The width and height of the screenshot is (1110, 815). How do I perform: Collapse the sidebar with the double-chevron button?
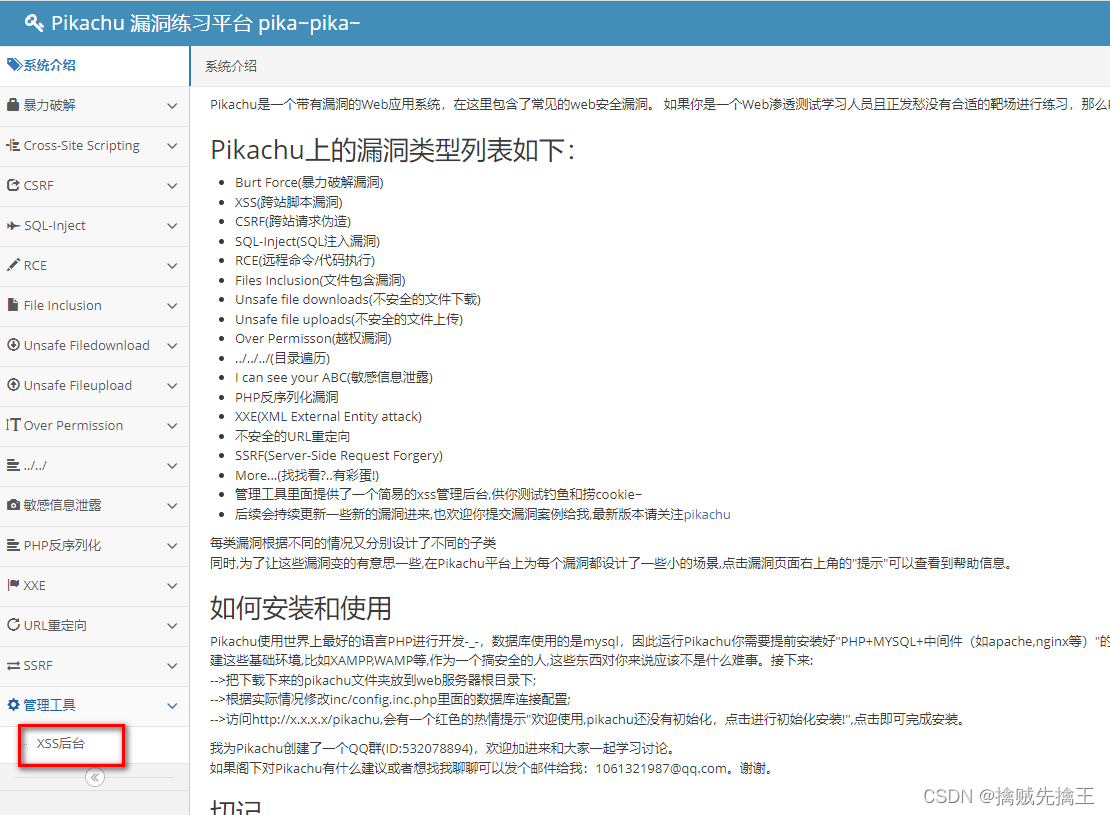tap(95, 777)
